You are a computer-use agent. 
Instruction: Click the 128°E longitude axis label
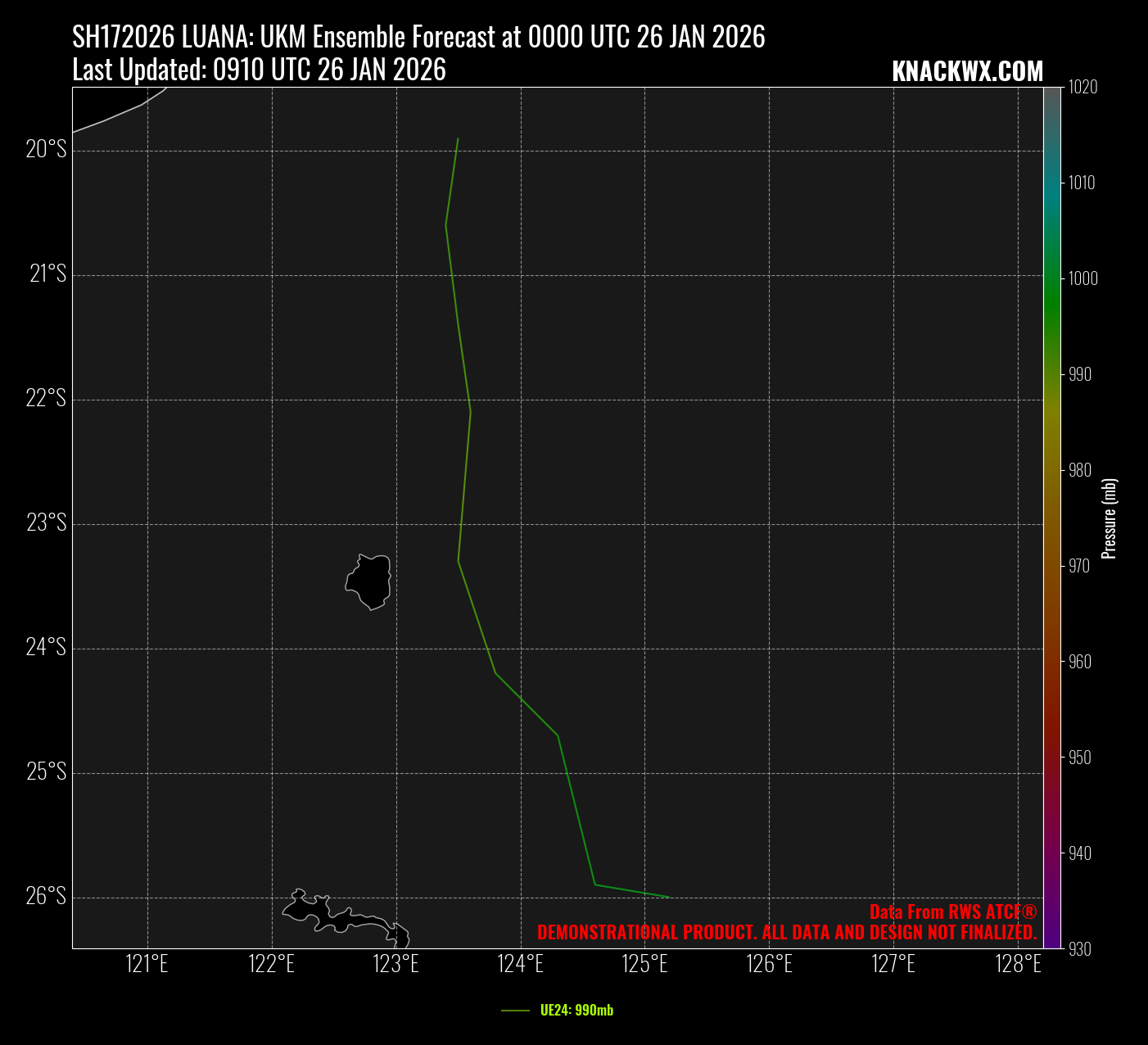pyautogui.click(x=1018, y=964)
